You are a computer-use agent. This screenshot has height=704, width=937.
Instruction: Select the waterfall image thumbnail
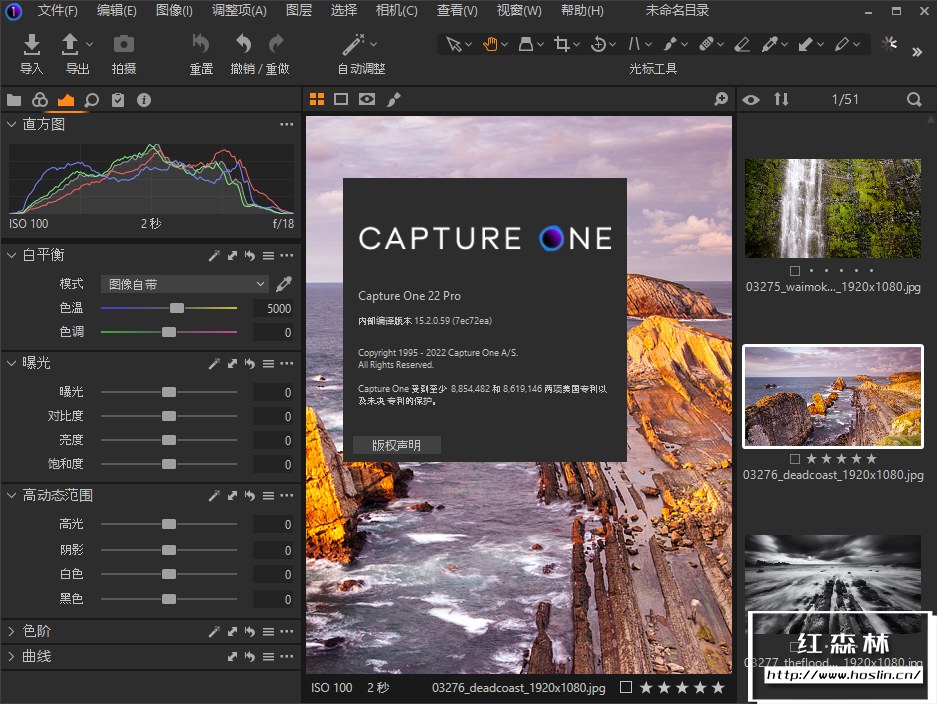point(832,208)
